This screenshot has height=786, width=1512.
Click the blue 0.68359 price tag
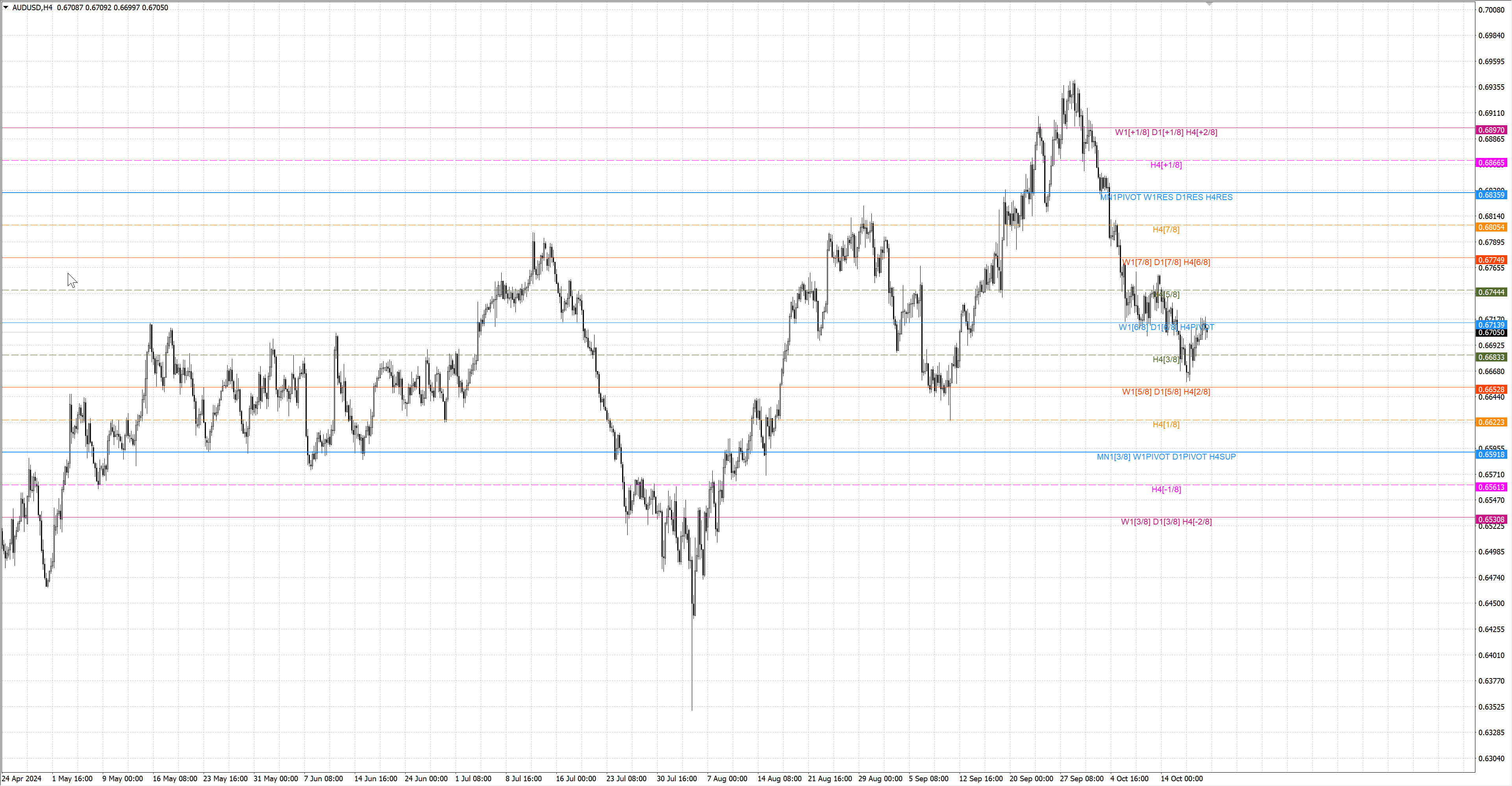[1491, 195]
